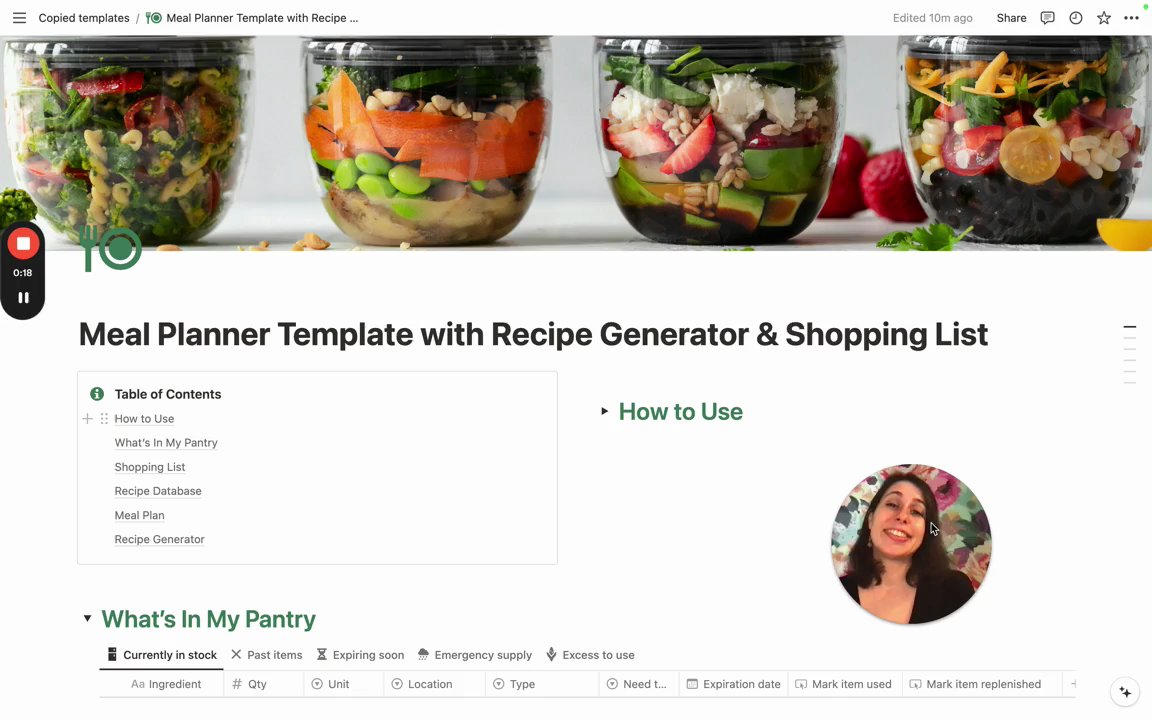Expand the How to Use toggle

604,411
